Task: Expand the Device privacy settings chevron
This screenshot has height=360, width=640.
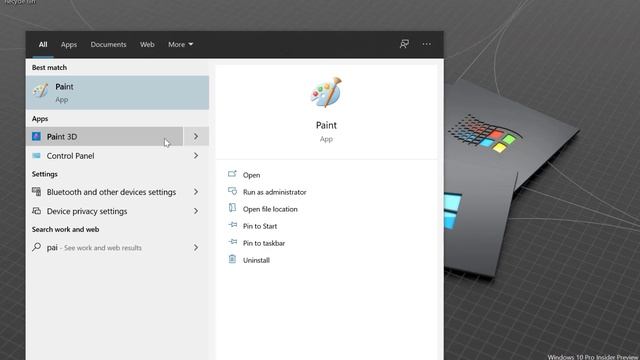Action: click(196, 211)
